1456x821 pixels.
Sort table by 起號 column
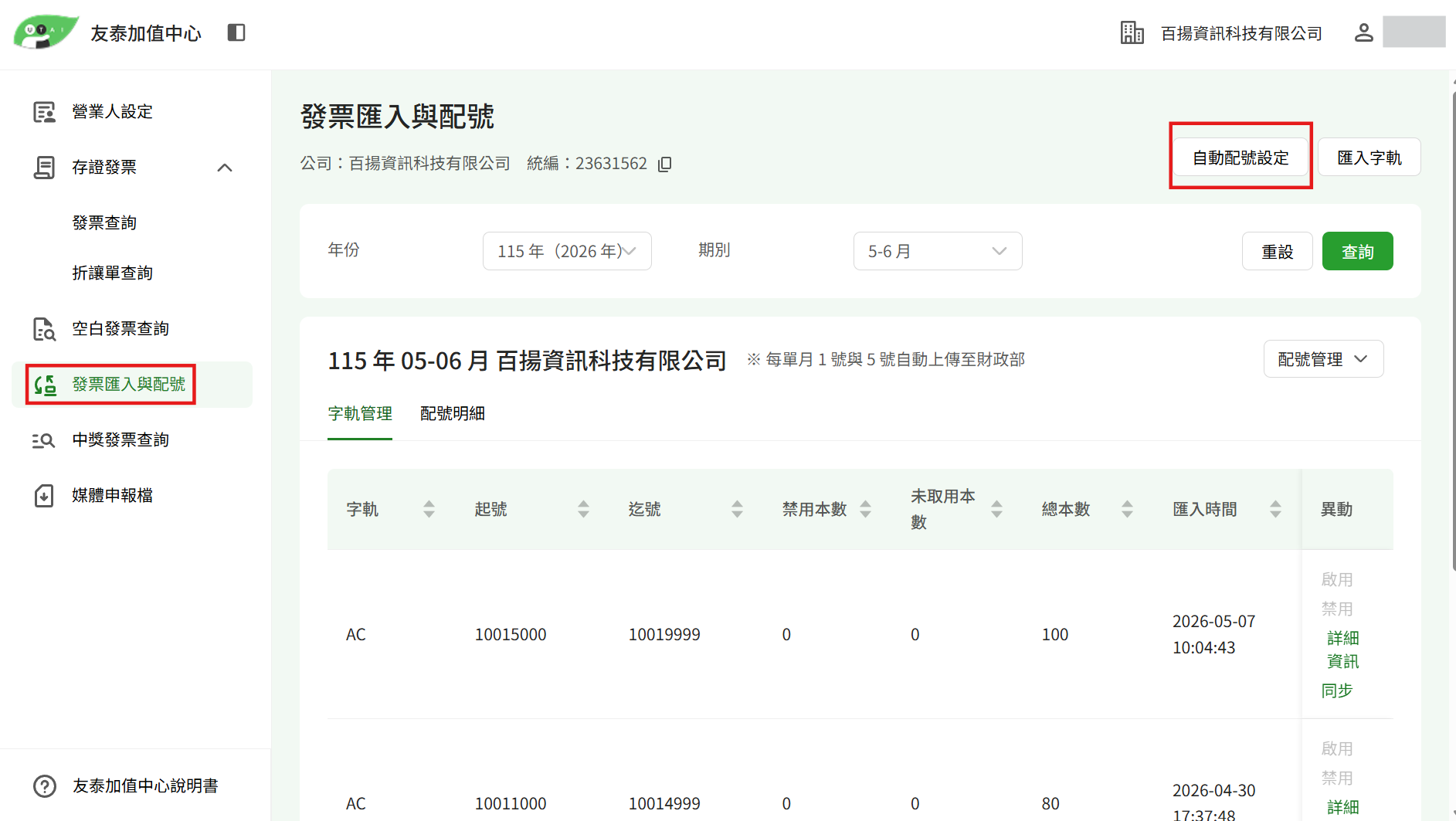click(x=584, y=509)
